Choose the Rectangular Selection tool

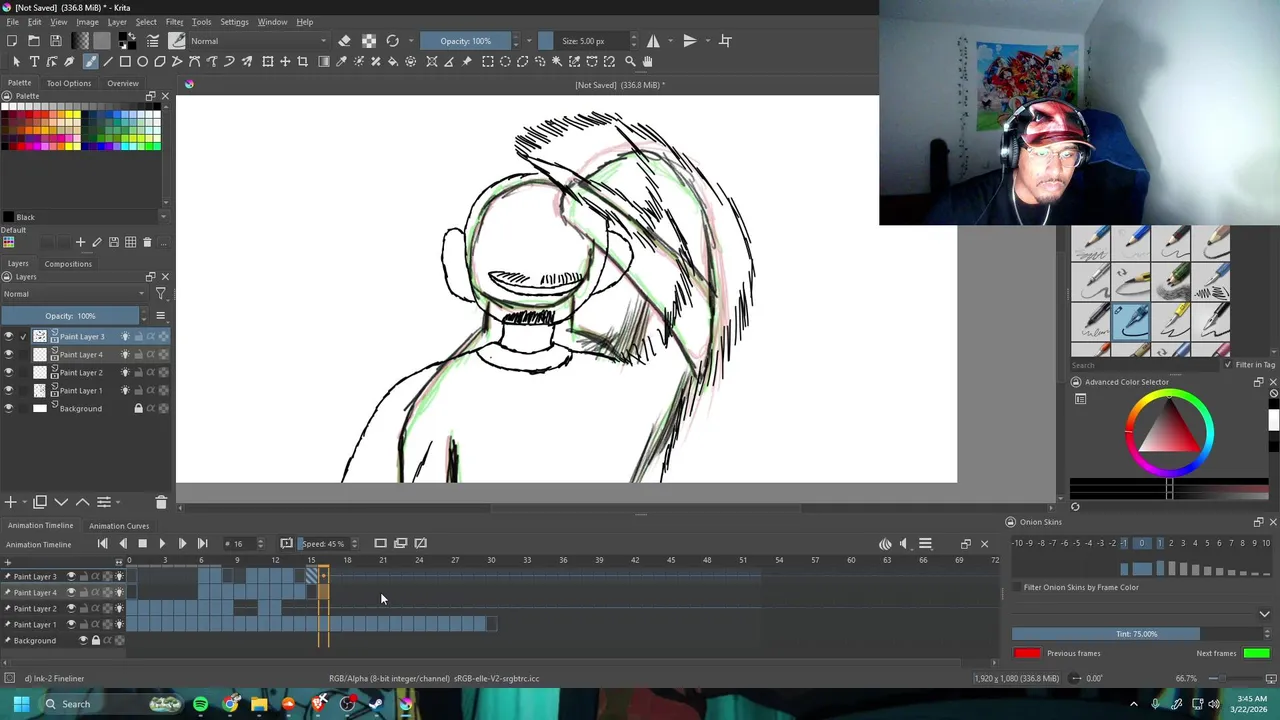[488, 61]
